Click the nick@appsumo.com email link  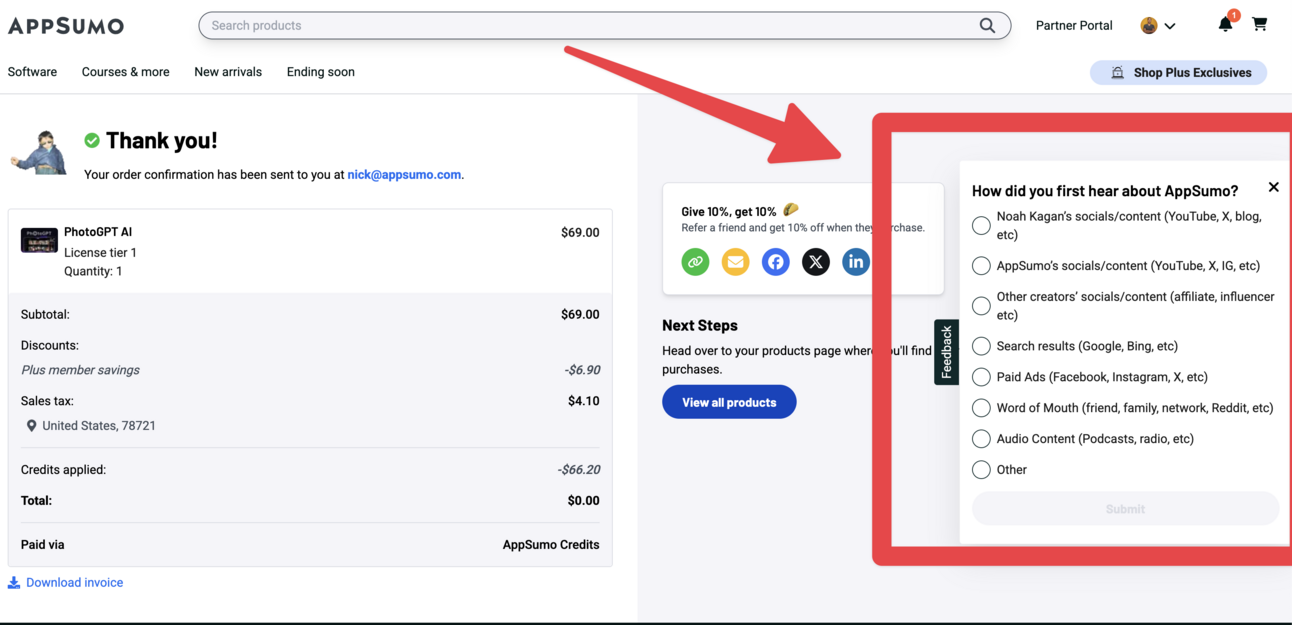(404, 175)
